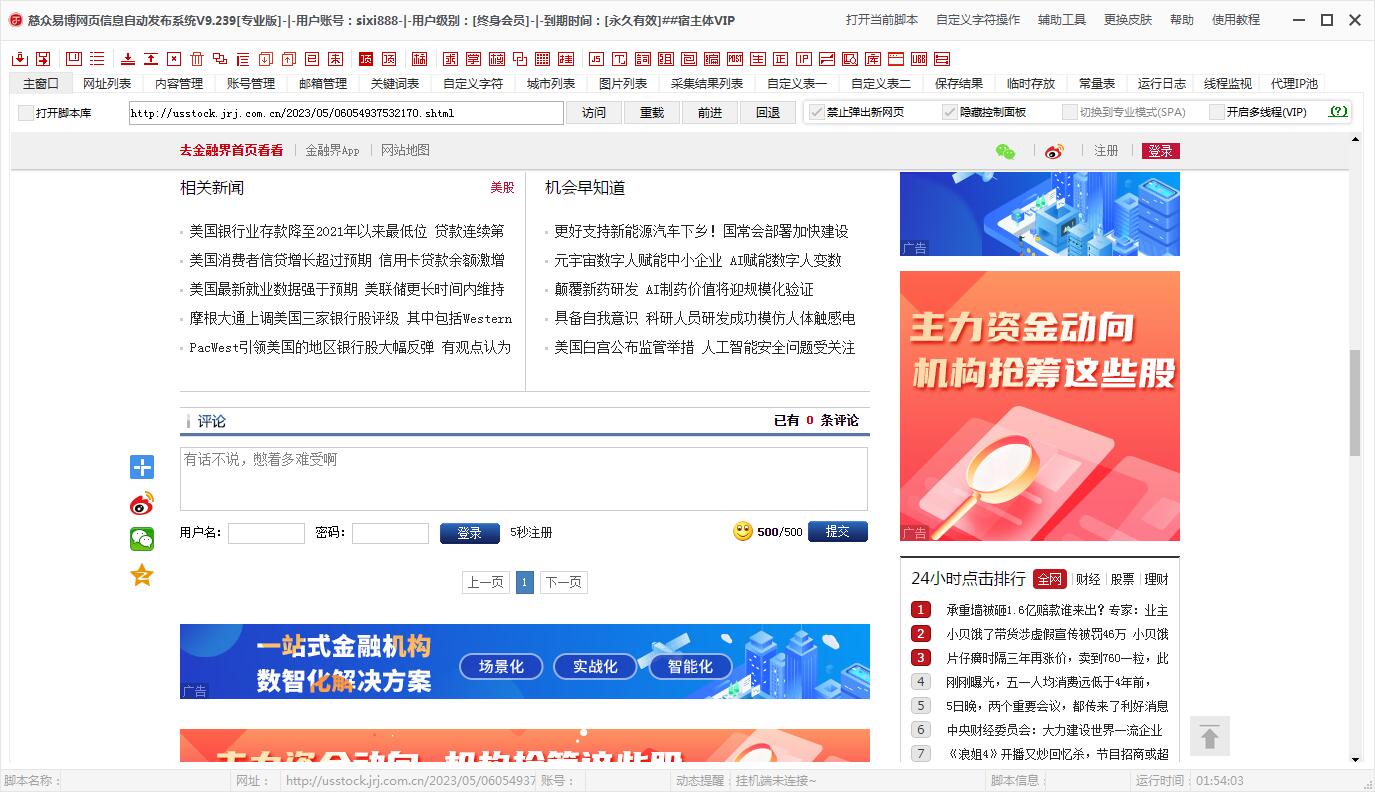Switch to the 关键词表 tab
The height and width of the screenshot is (792, 1375).
[x=395, y=84]
